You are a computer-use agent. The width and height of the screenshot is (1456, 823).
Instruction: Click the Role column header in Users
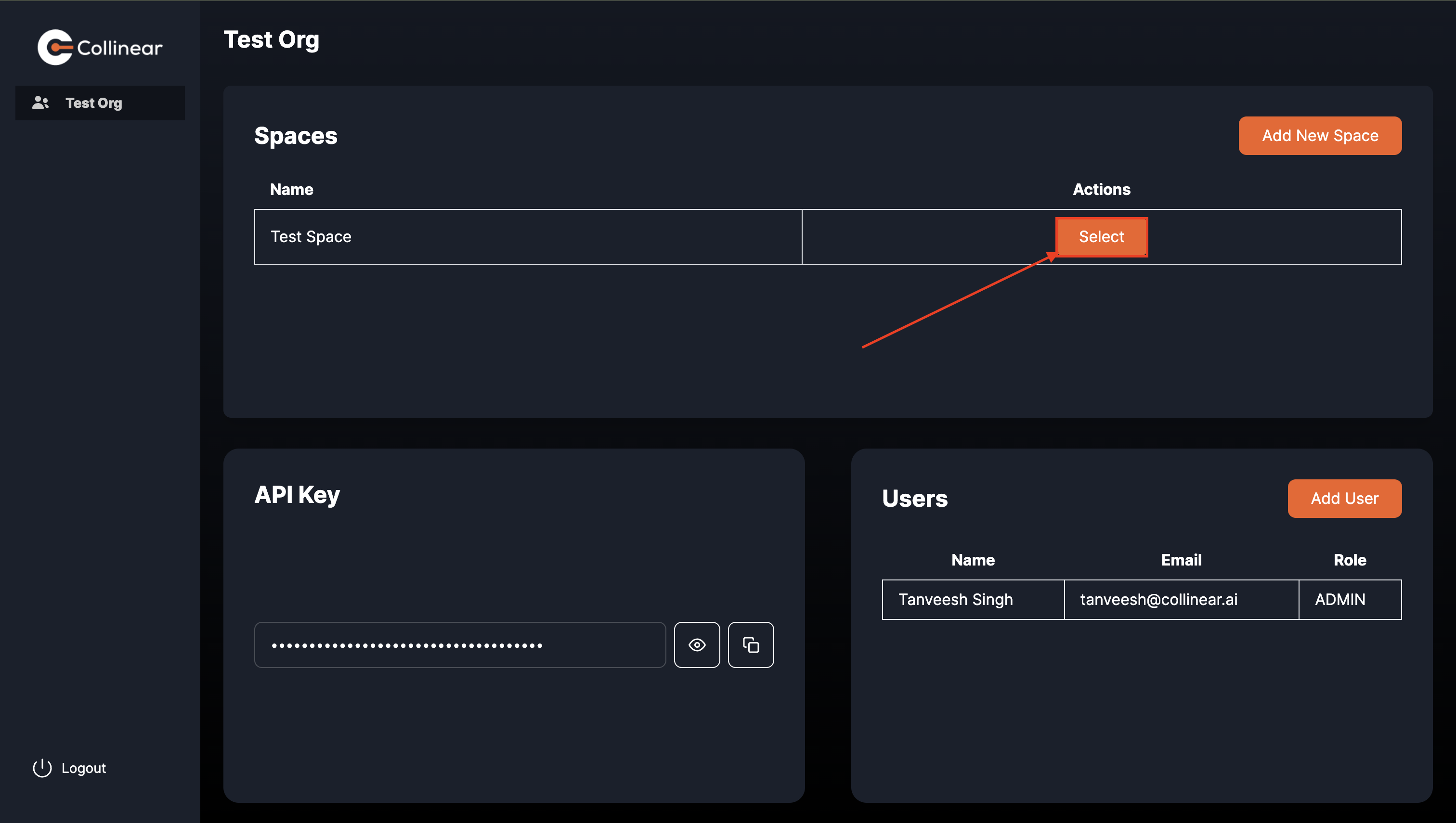[x=1350, y=560]
